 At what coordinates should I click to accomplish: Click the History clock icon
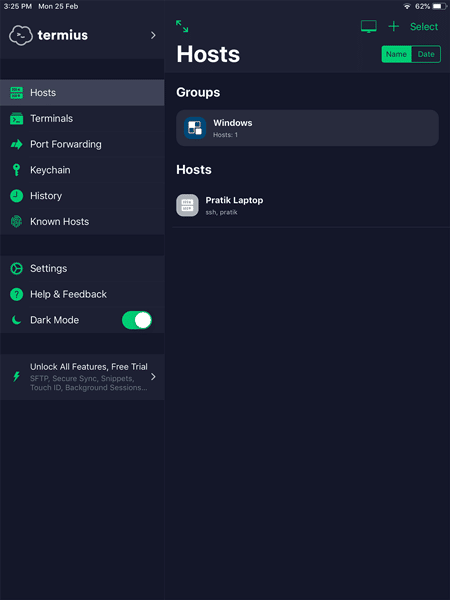click(x=16, y=196)
